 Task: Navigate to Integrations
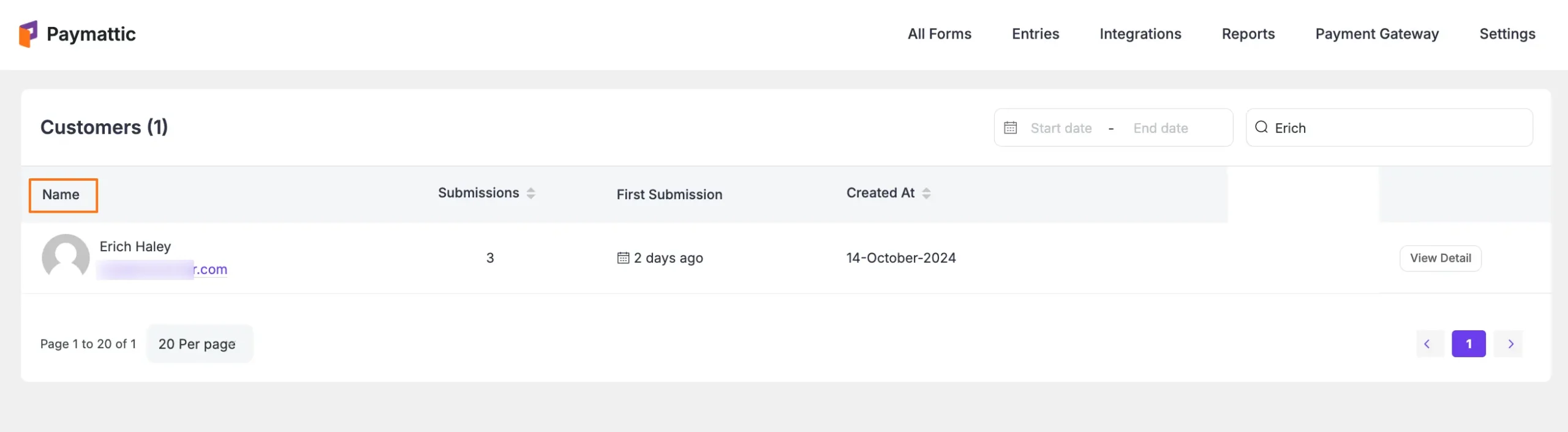pos(1140,34)
